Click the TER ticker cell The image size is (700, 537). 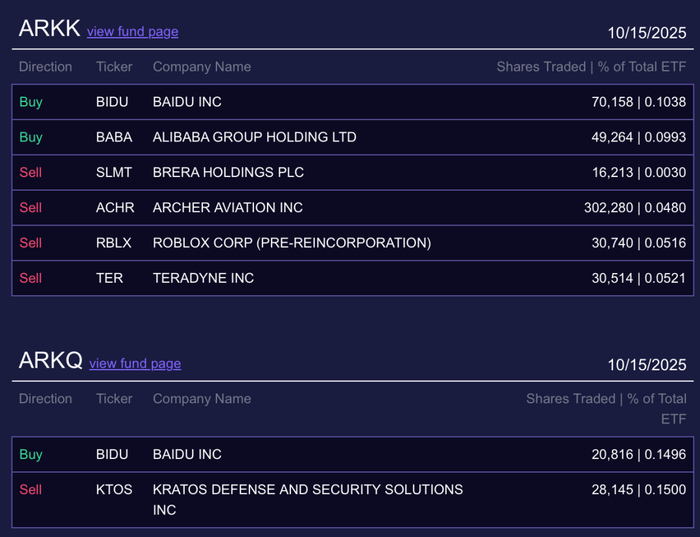[109, 278]
